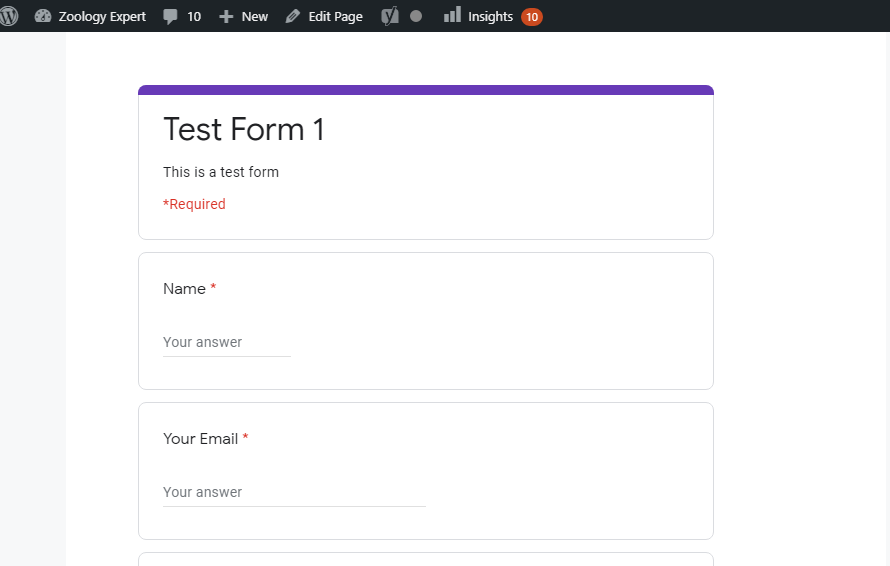This screenshot has height=566, width=890.
Task: Click the red Required notice text
Action: tap(194, 204)
